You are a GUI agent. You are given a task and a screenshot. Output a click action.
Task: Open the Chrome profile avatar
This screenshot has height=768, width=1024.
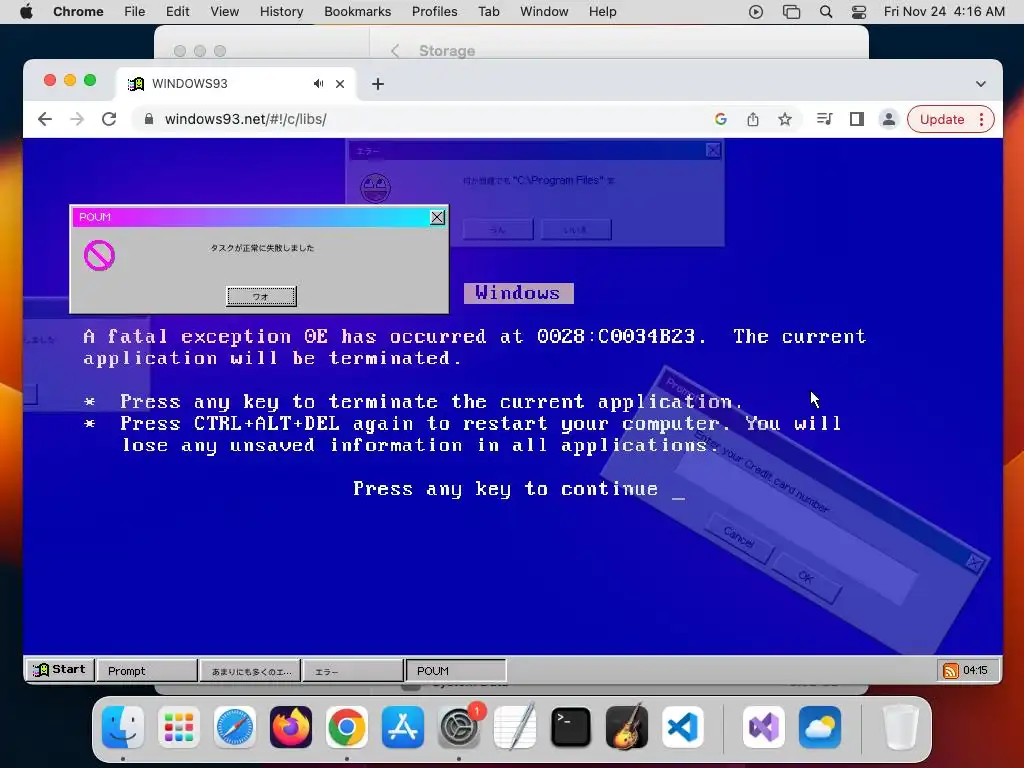[888, 119]
